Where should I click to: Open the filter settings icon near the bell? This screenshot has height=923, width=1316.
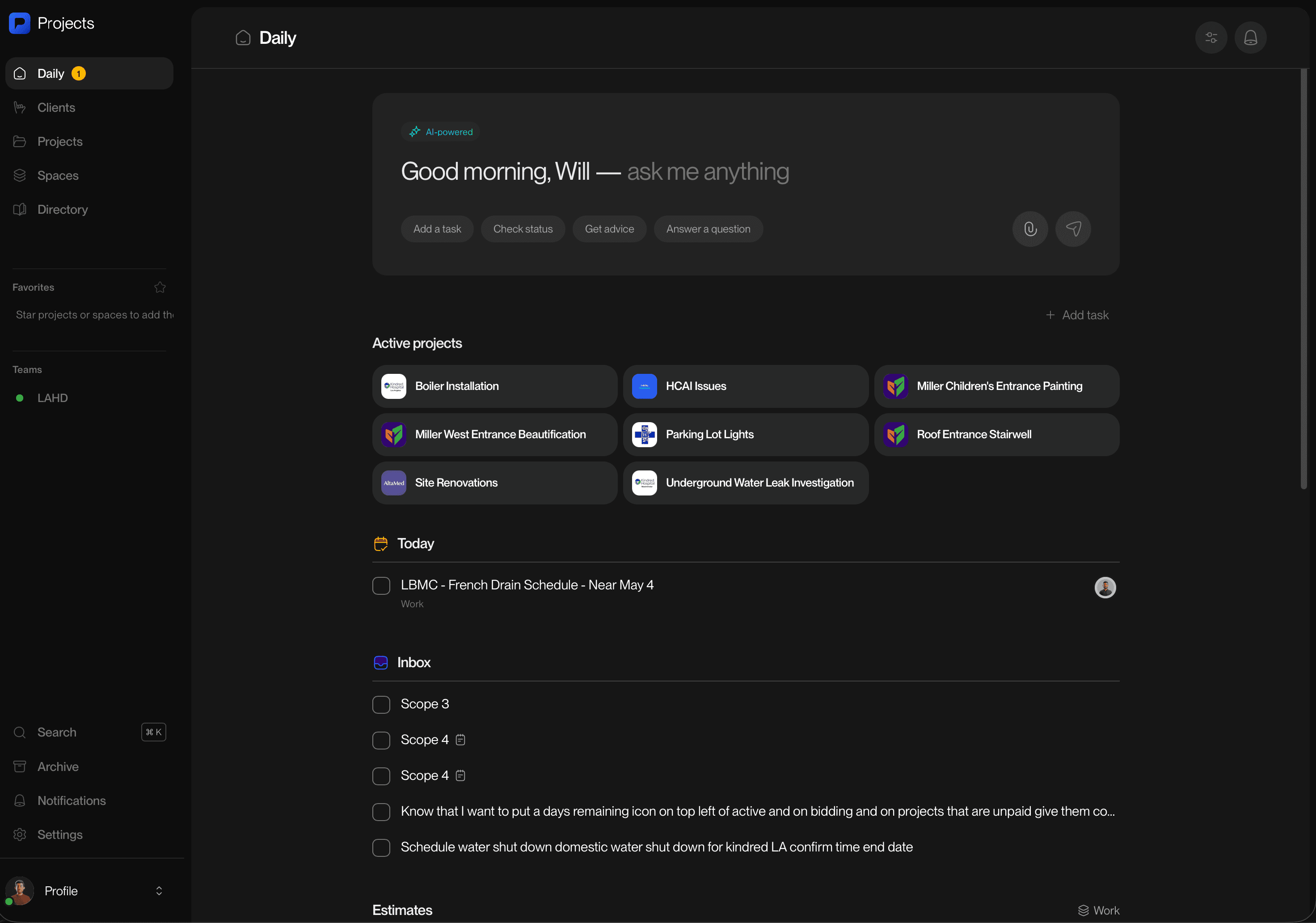(1211, 37)
